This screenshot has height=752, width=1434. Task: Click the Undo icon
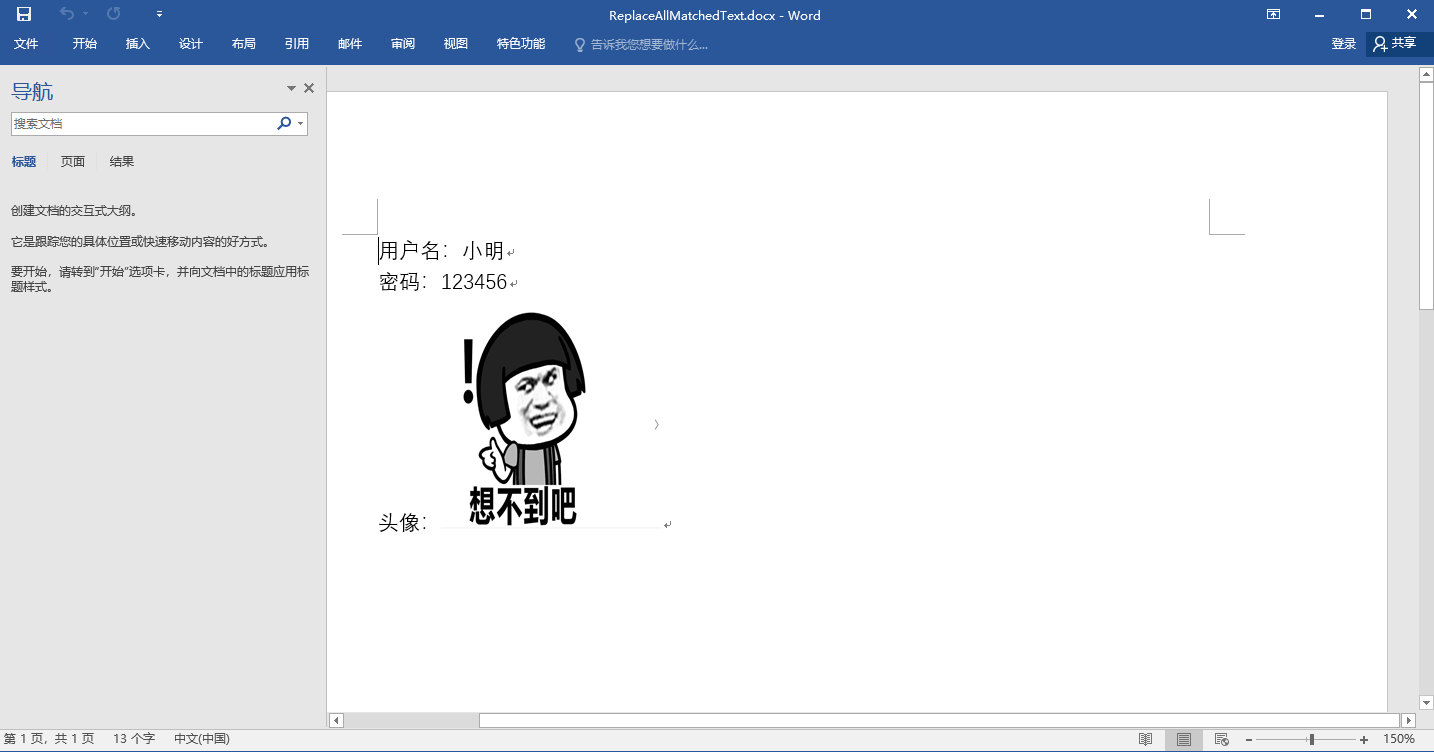(x=64, y=14)
